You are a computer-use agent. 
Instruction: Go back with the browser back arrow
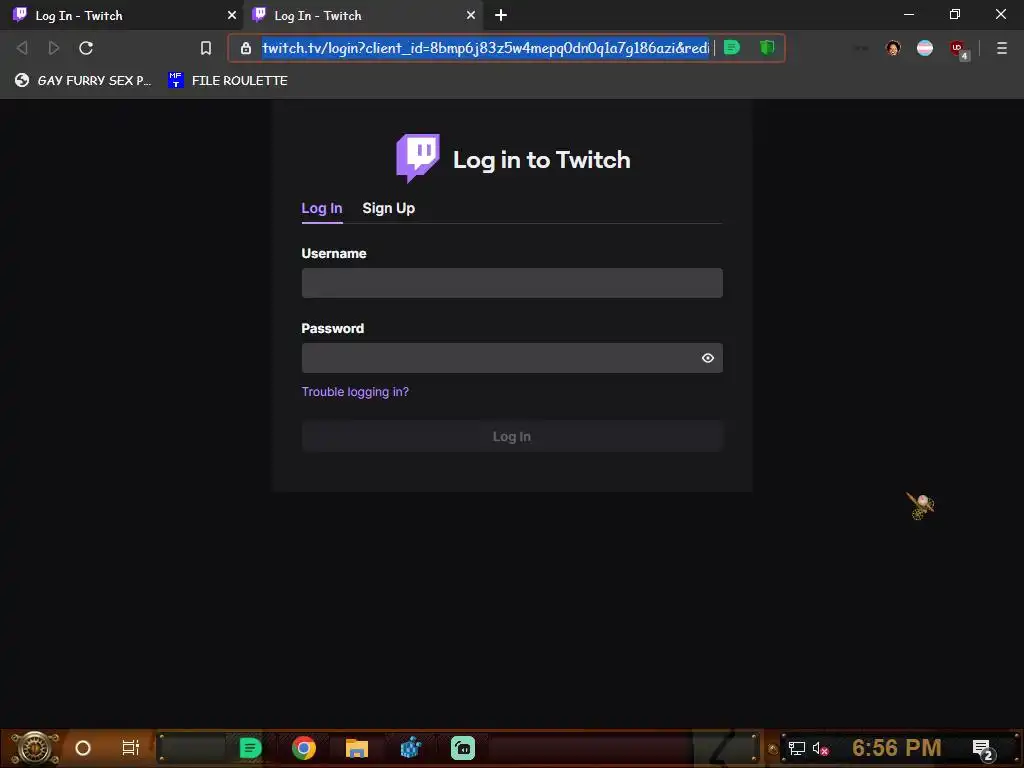[x=22, y=48]
